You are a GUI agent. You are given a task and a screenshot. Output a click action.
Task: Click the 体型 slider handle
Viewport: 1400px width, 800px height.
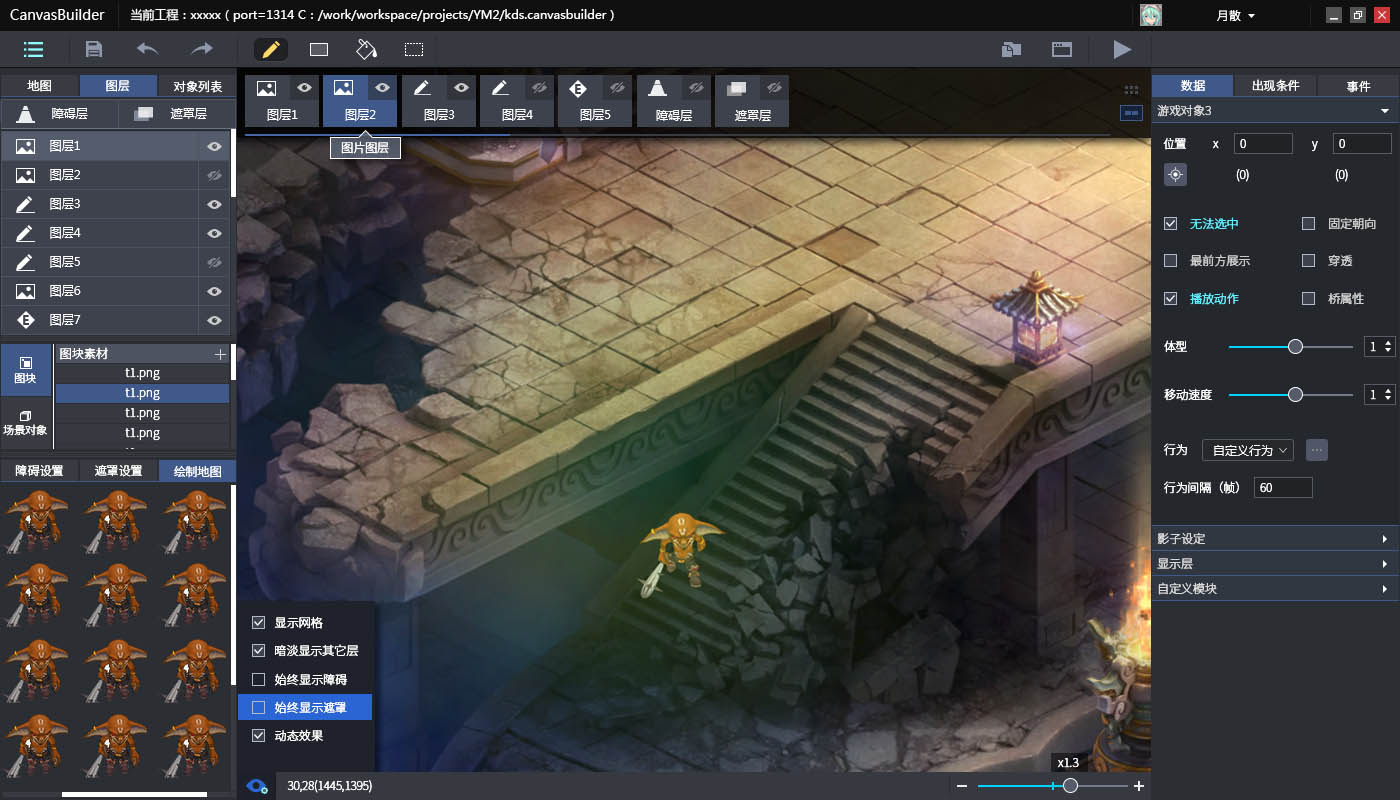(x=1295, y=347)
